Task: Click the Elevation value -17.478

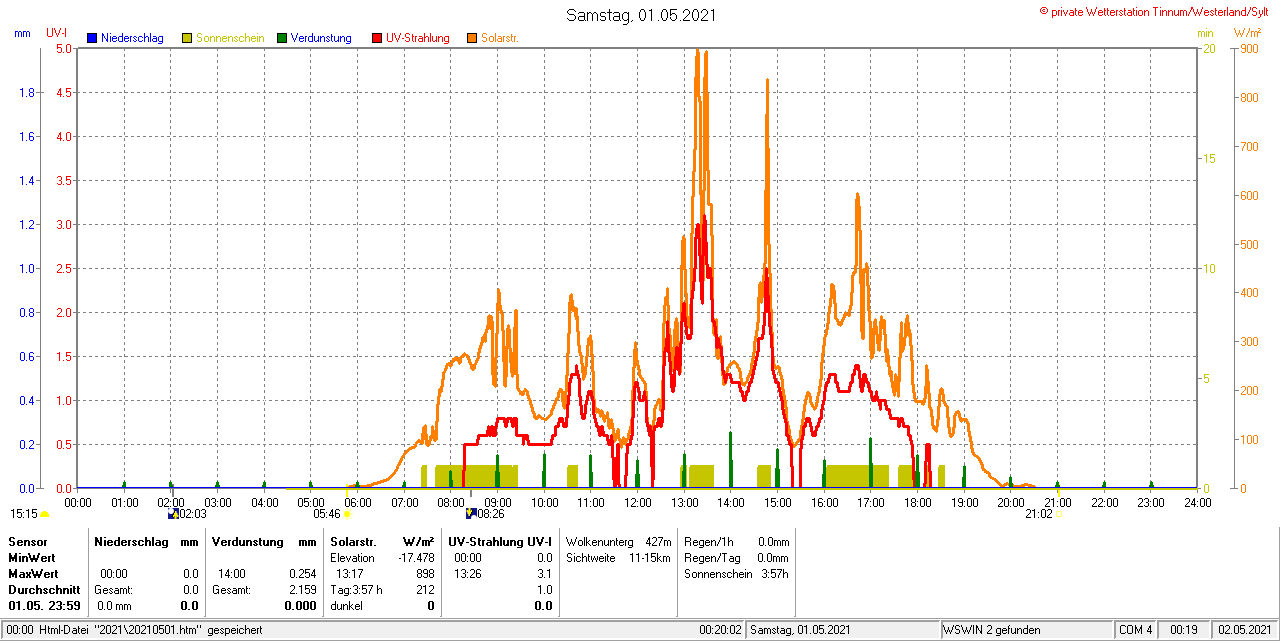Action: pos(415,557)
